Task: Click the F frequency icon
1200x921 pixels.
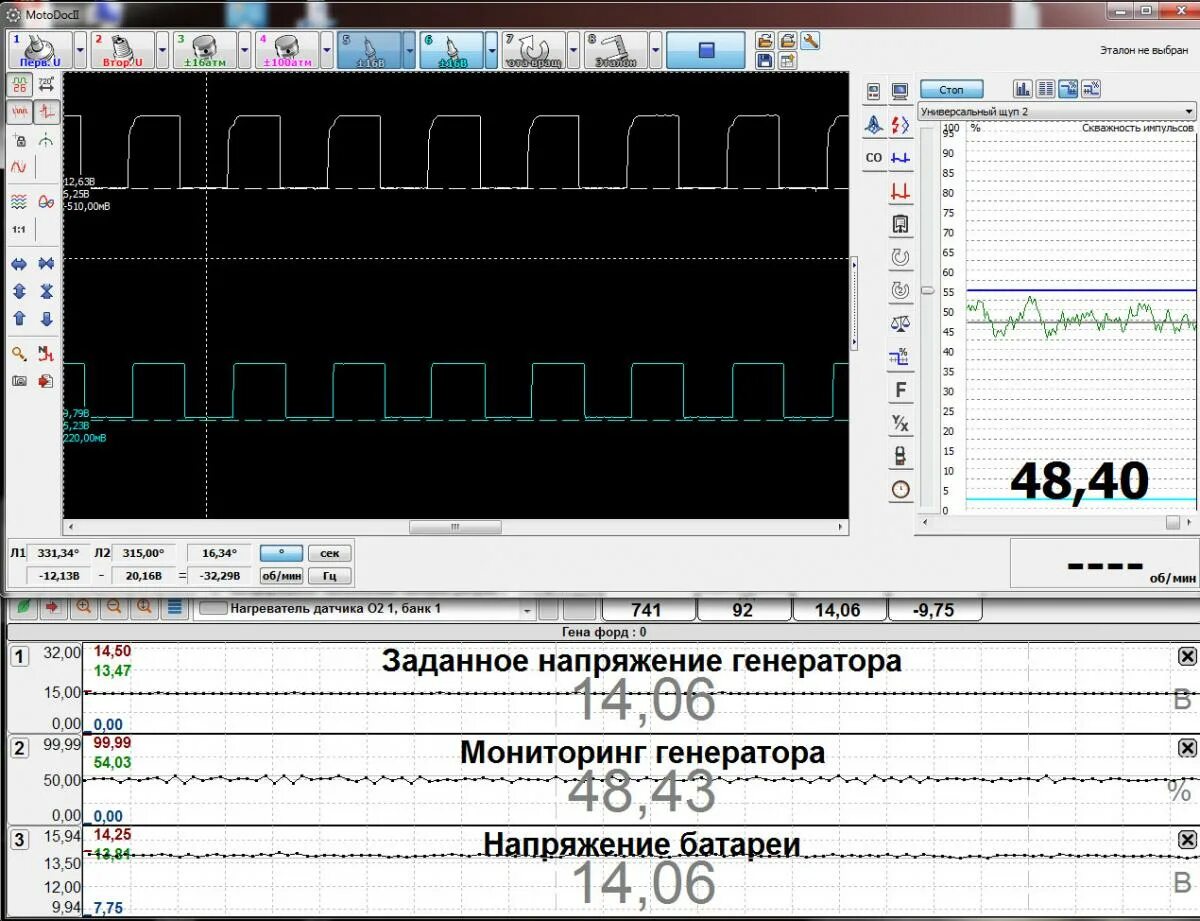Action: (x=901, y=390)
